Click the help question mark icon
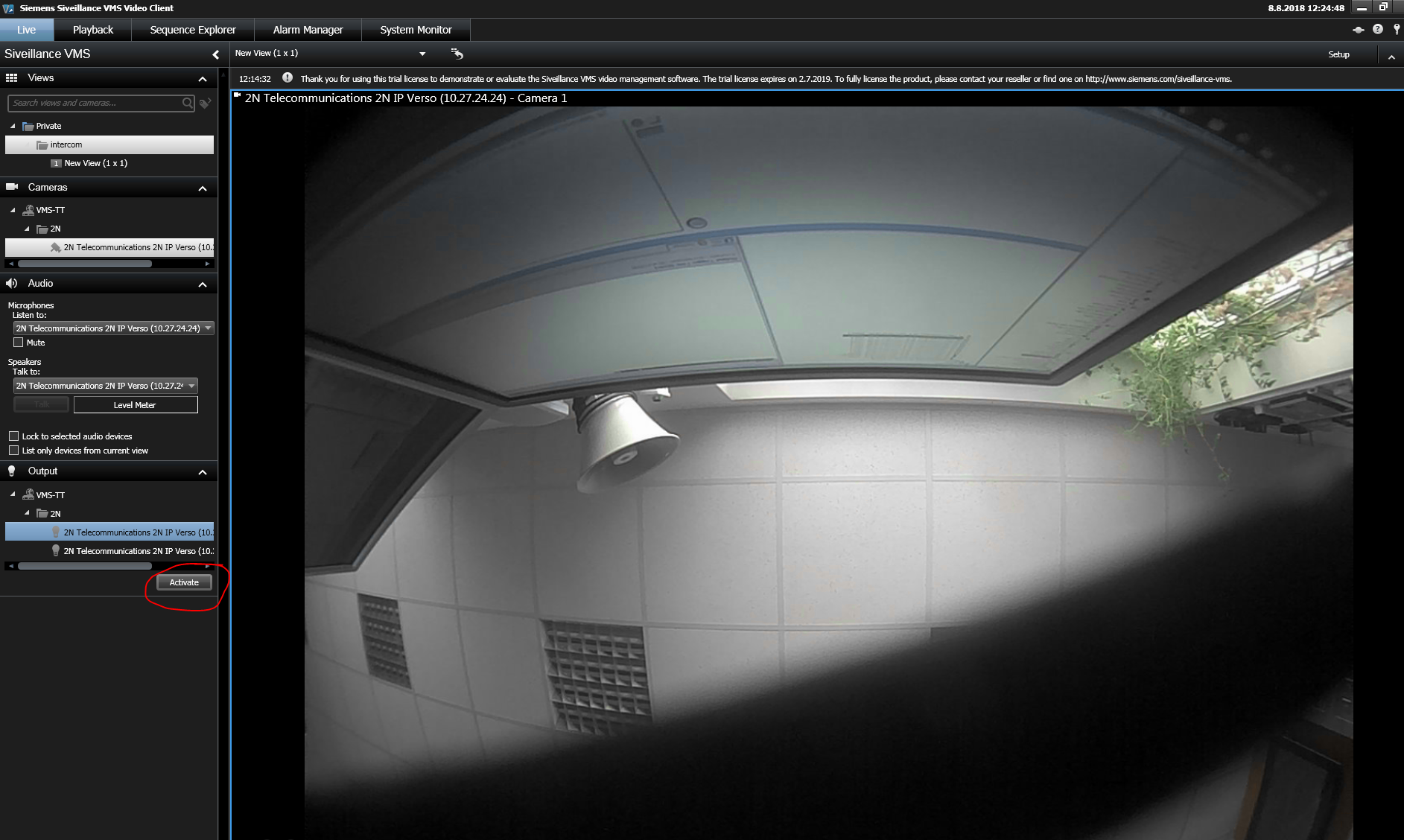The image size is (1404, 840). coord(1377,30)
